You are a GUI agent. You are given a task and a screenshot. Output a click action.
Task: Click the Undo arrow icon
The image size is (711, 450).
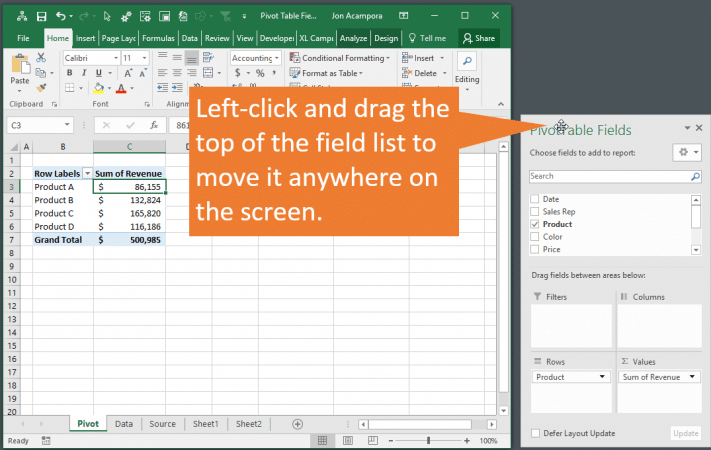(61, 17)
